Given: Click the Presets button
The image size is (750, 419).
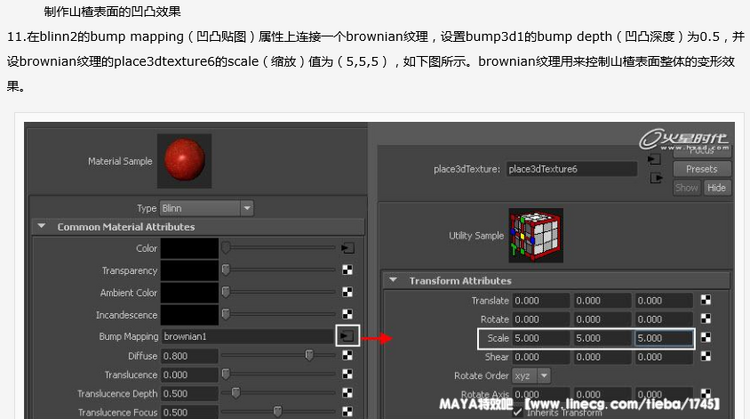Looking at the screenshot, I should pos(701,169).
